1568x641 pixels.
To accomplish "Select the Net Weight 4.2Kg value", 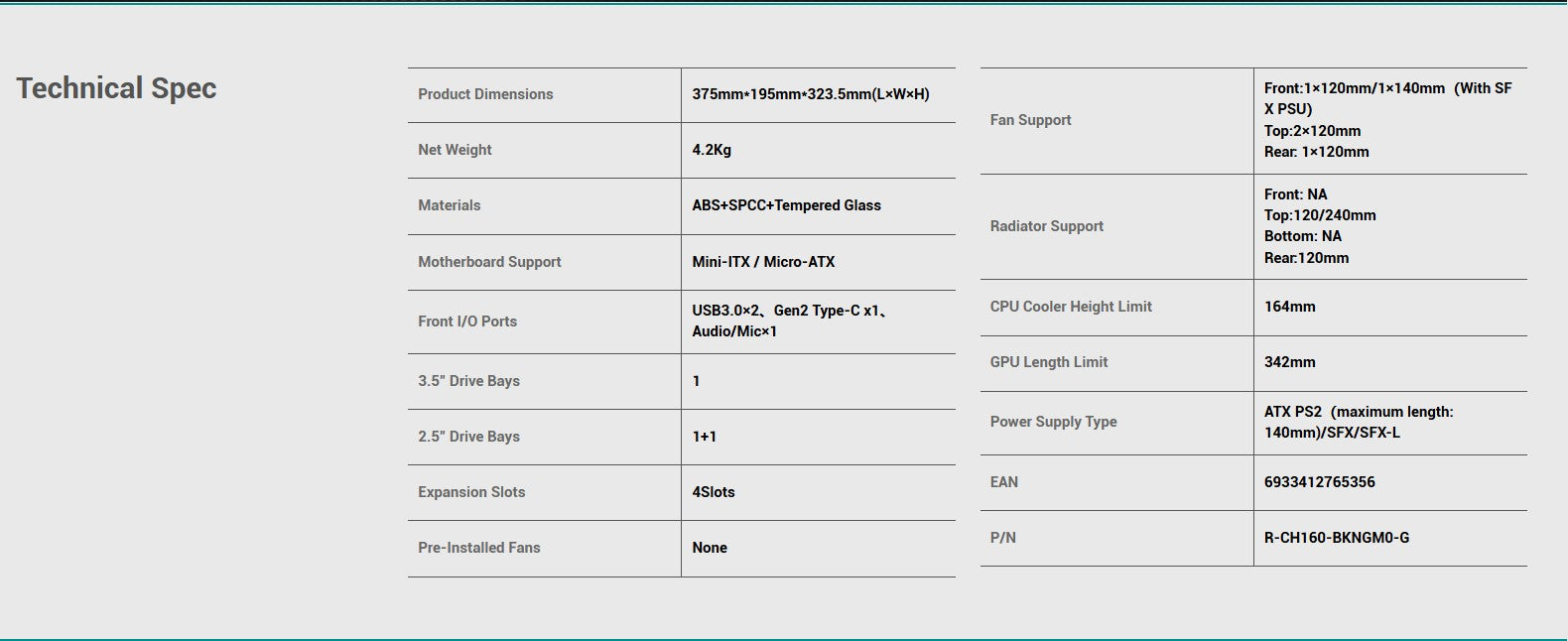I will 712,150.
